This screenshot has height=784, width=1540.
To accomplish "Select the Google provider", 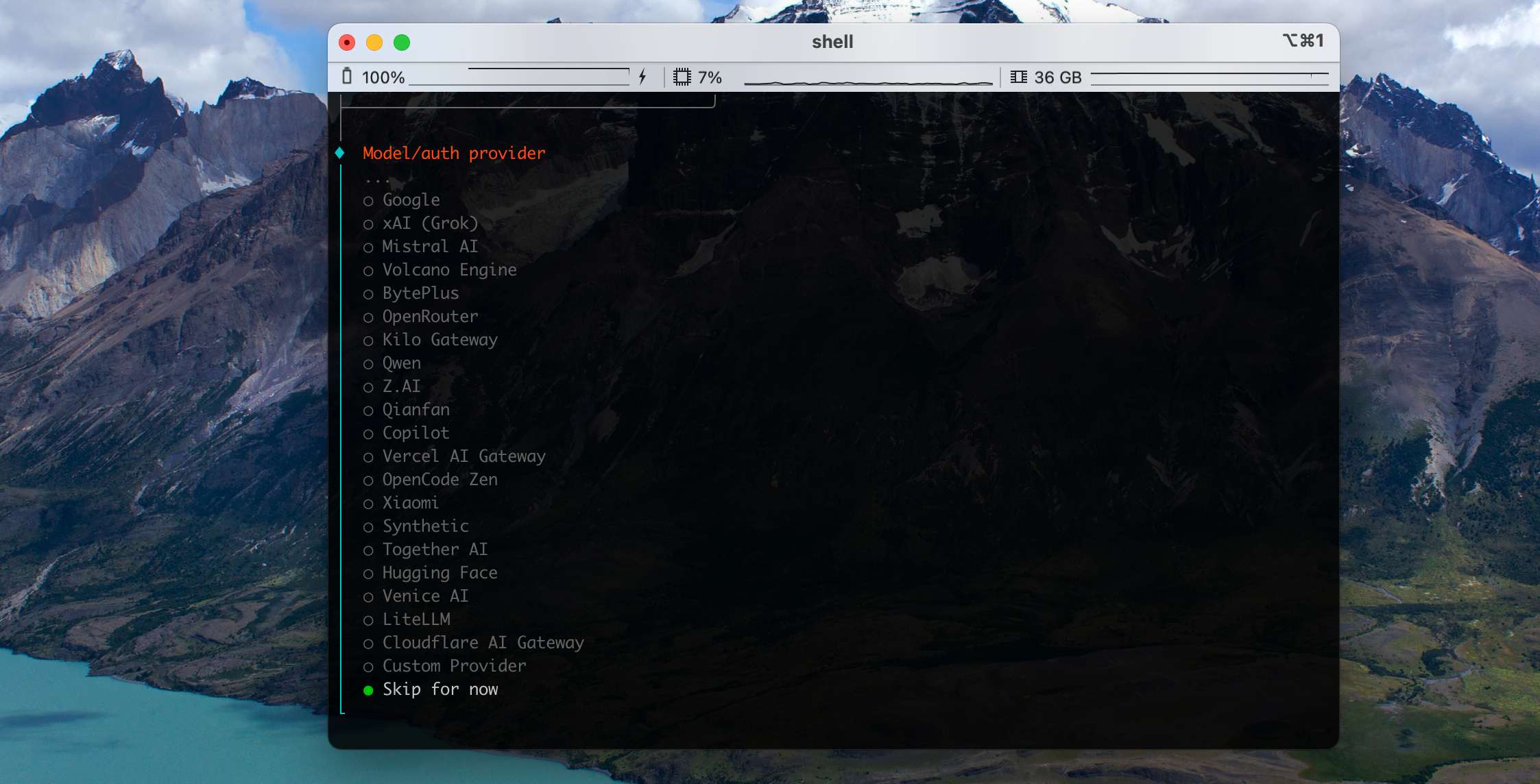I will click(411, 200).
